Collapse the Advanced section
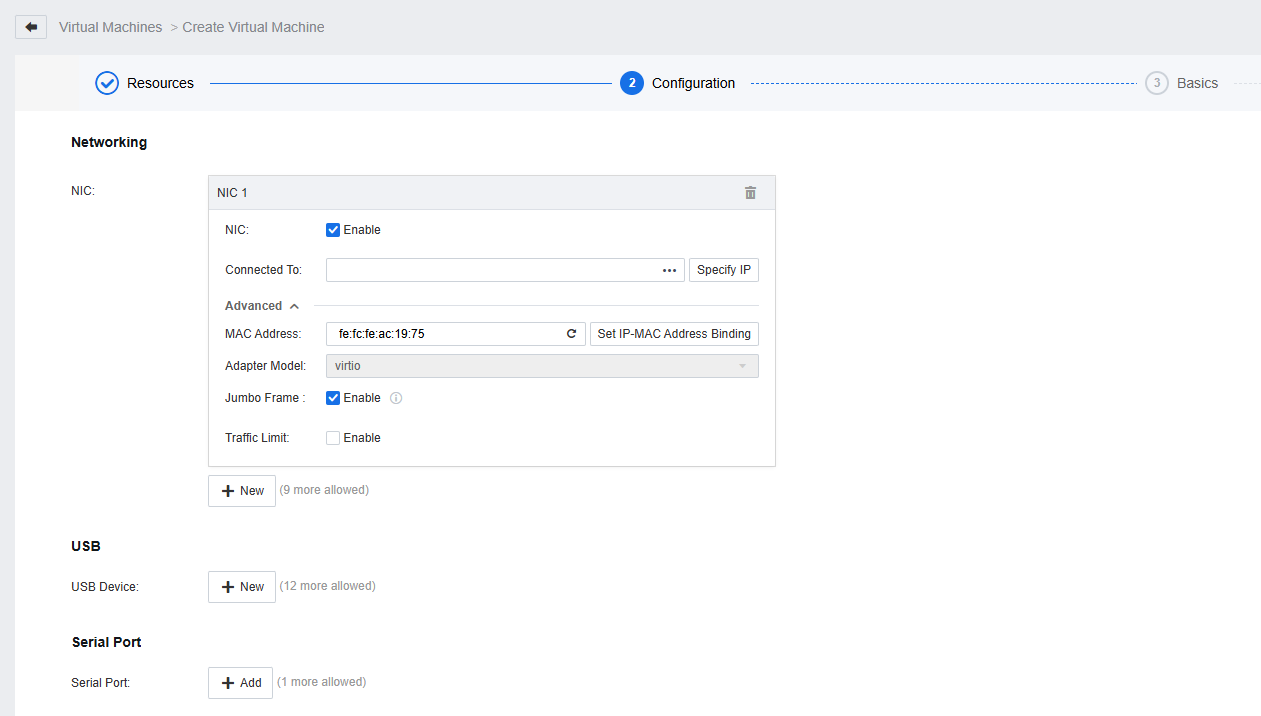Screen dimensions: 1261x716 tap(262, 306)
